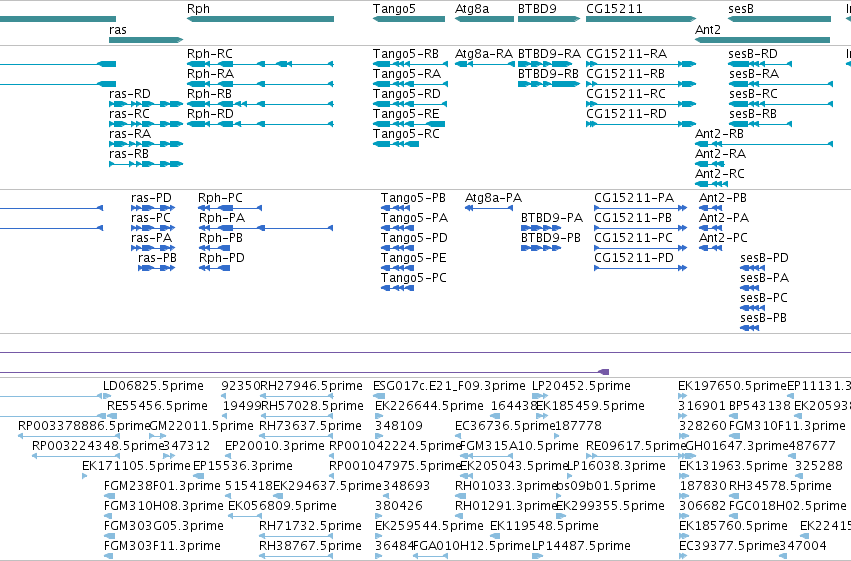The height and width of the screenshot is (561, 851).
Task: Select EST EK056809.5prime
Action: pyautogui.click(x=282, y=506)
